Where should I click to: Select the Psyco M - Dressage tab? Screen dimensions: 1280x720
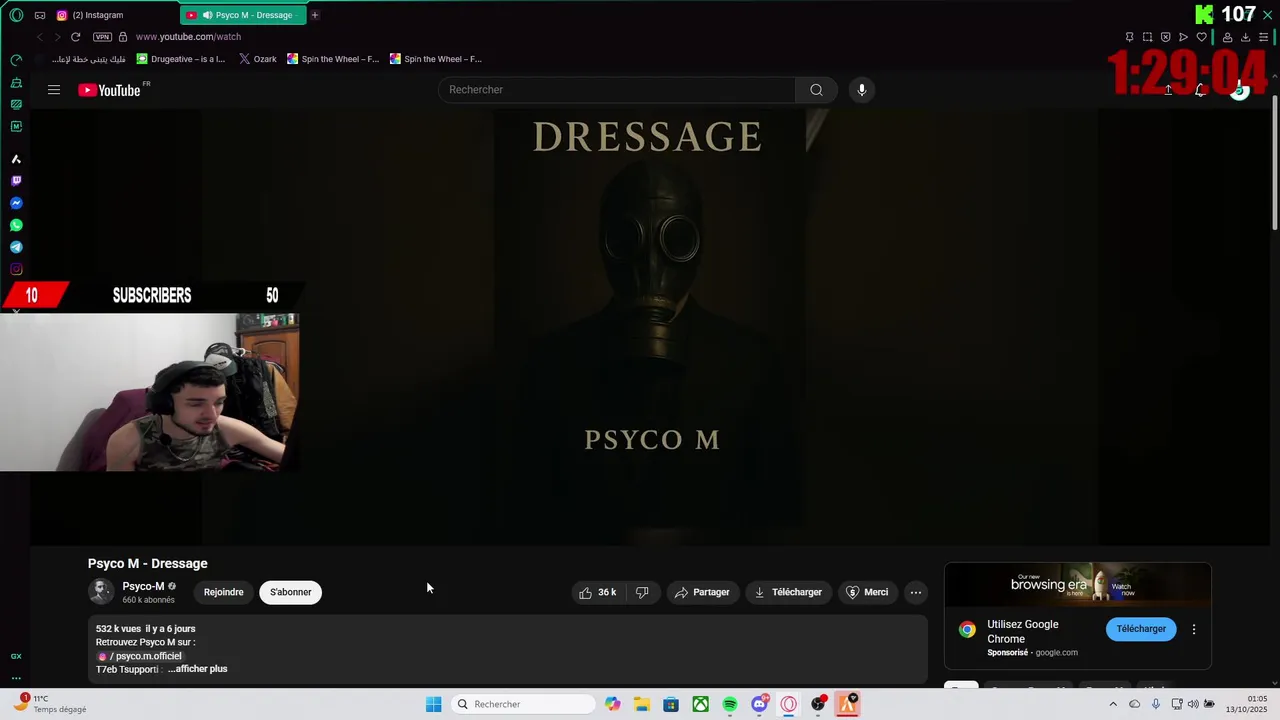pos(243,15)
